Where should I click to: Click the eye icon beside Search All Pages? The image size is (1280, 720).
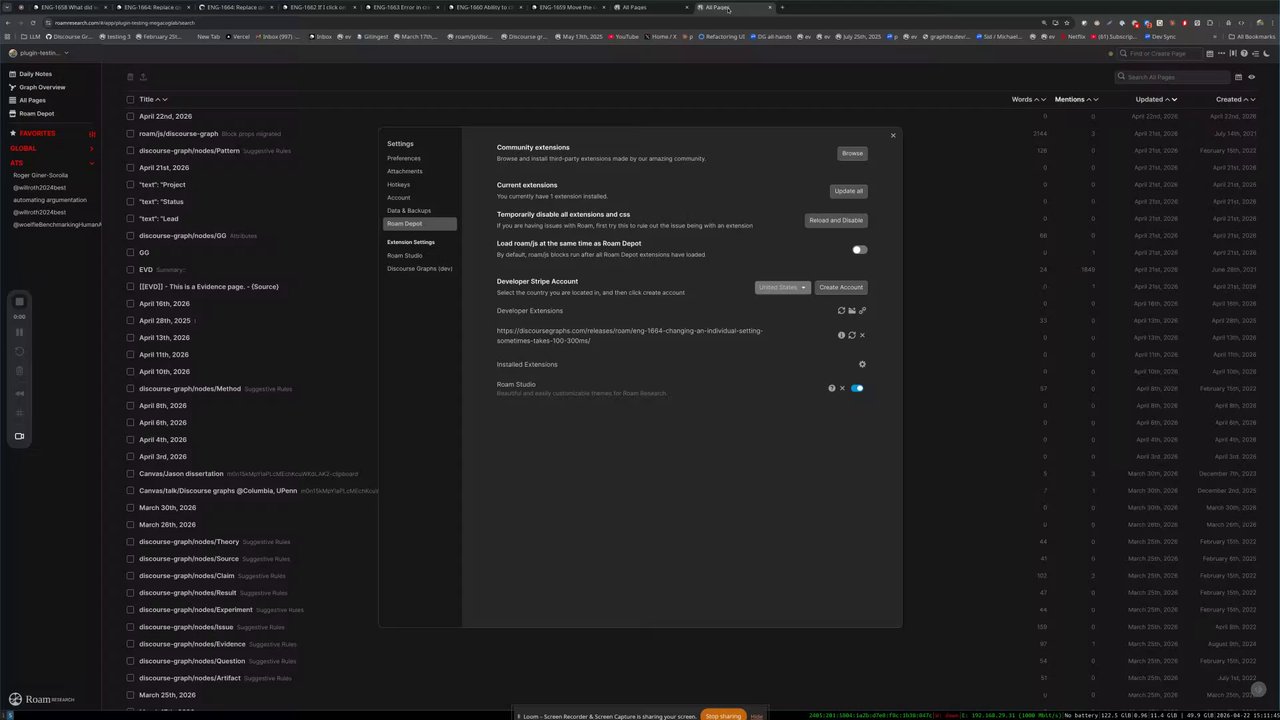coord(1251,77)
